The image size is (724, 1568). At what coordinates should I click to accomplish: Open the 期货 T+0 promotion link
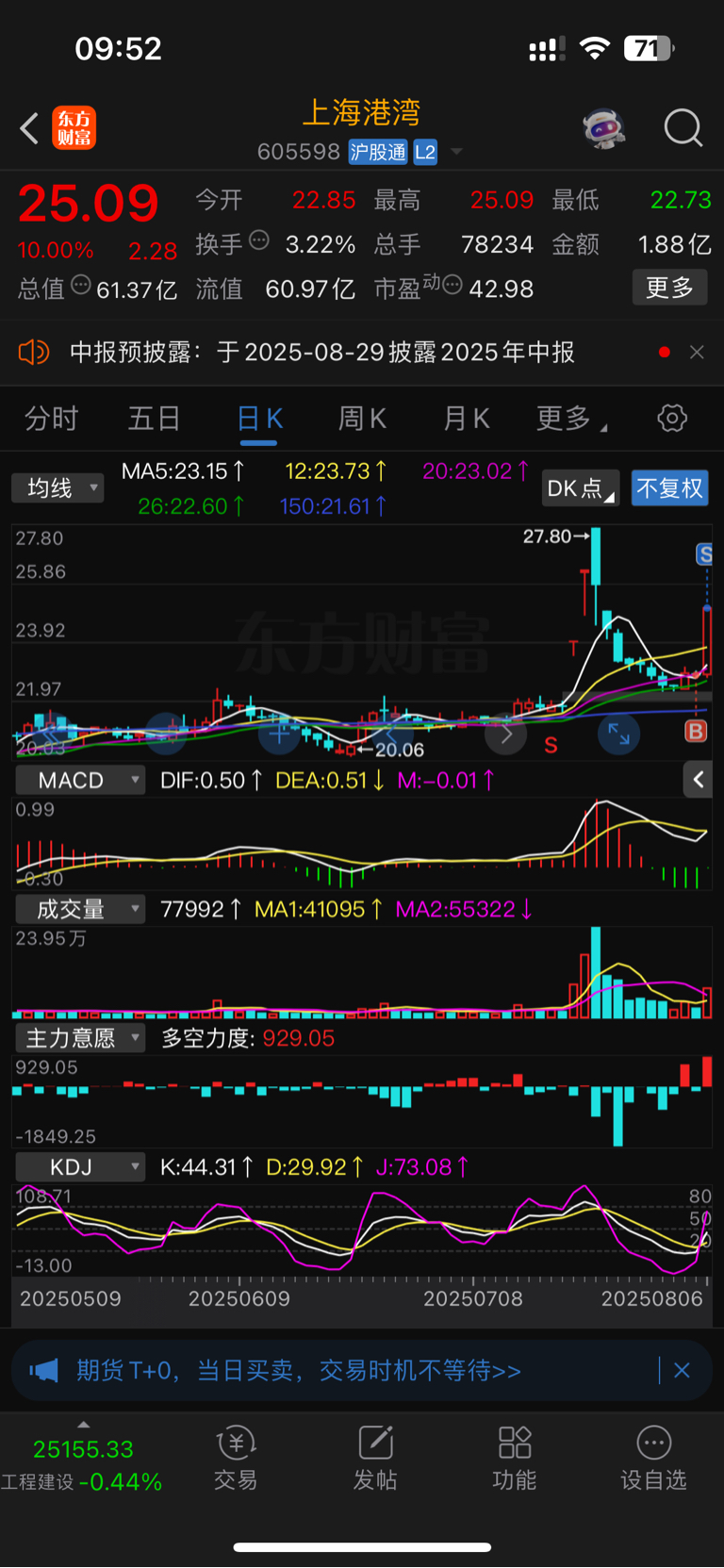[x=298, y=1370]
